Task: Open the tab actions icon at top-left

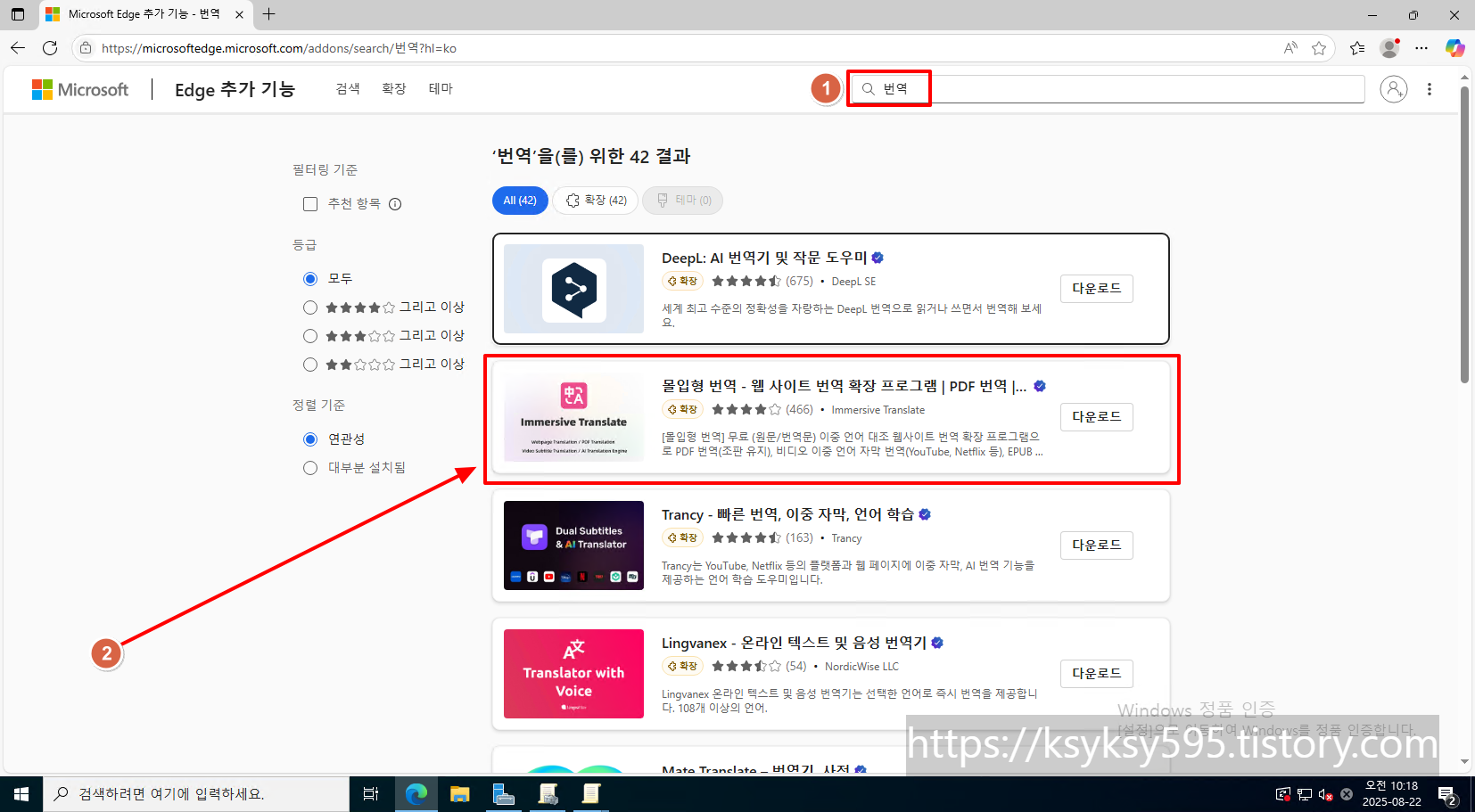Action: (x=18, y=14)
